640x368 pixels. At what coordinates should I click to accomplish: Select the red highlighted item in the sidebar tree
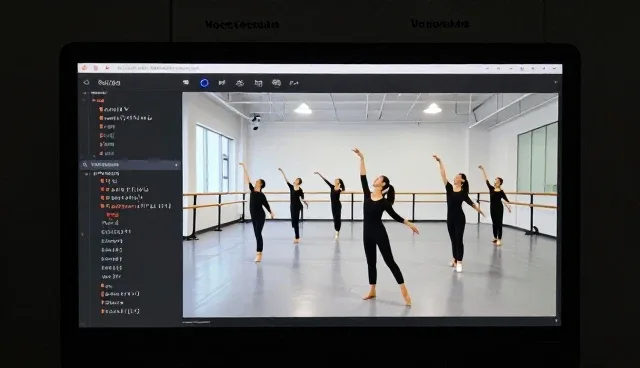[113, 215]
